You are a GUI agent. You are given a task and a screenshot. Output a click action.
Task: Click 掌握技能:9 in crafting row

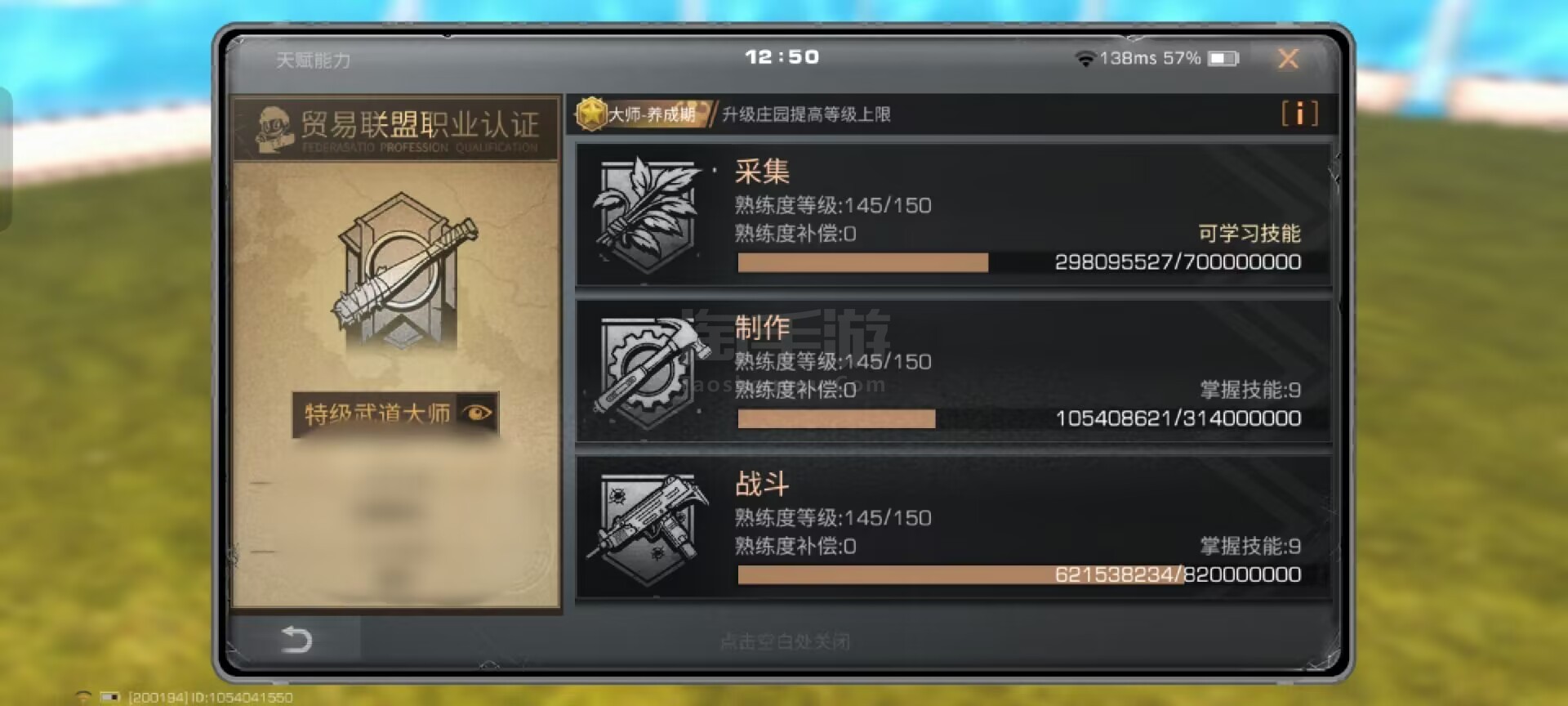click(1249, 390)
